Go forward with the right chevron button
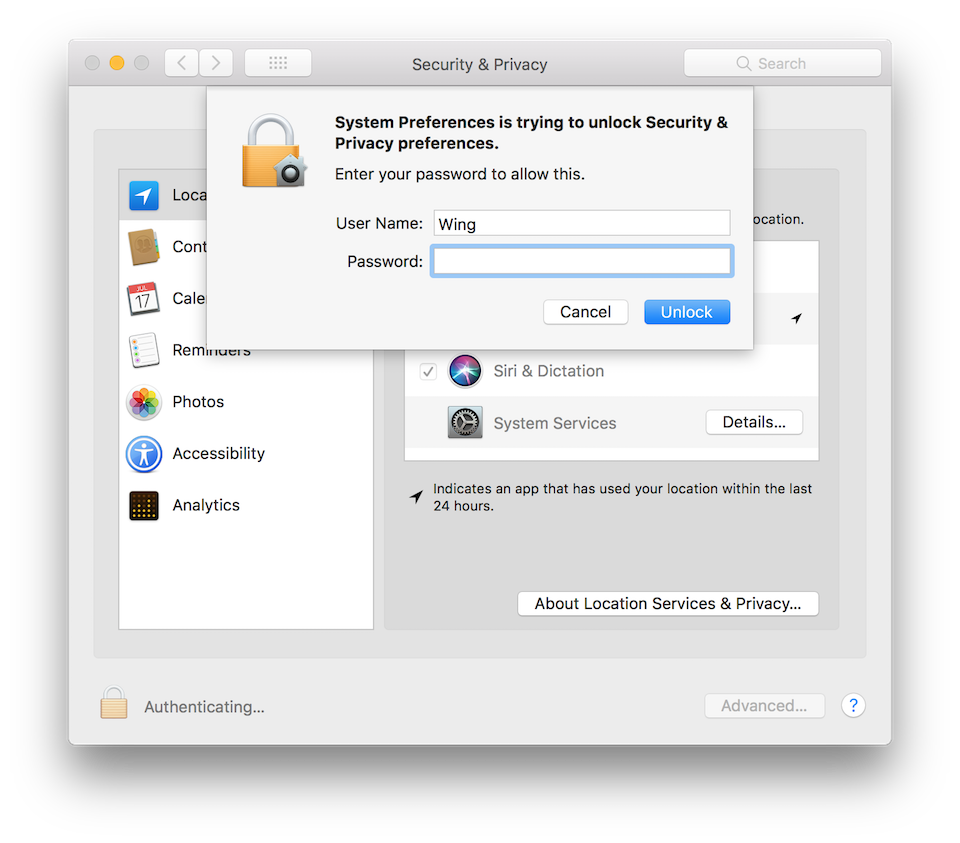The image size is (960, 843). 216,63
